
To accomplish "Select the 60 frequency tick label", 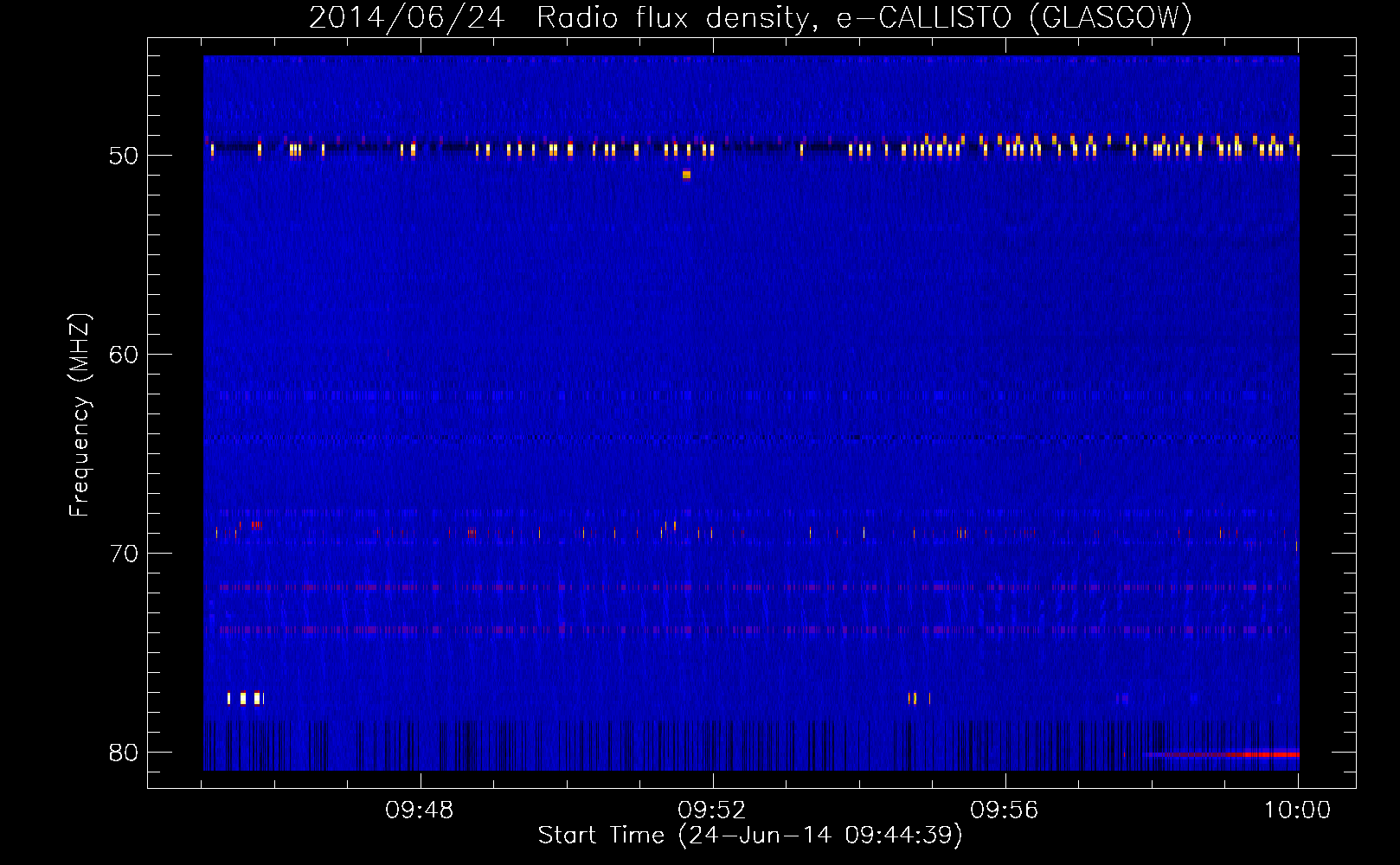I will (124, 355).
